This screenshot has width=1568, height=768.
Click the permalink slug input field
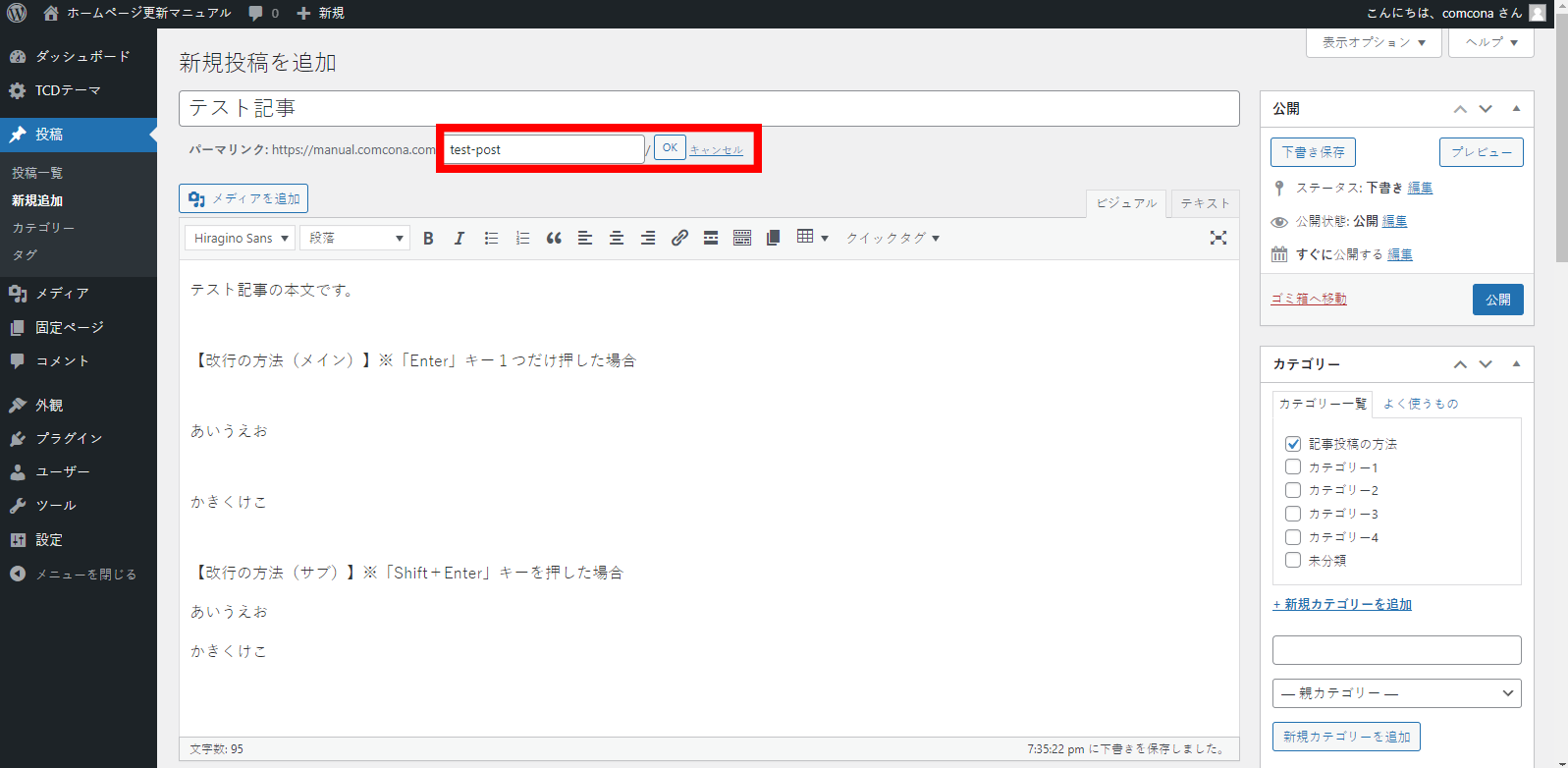coord(543,149)
